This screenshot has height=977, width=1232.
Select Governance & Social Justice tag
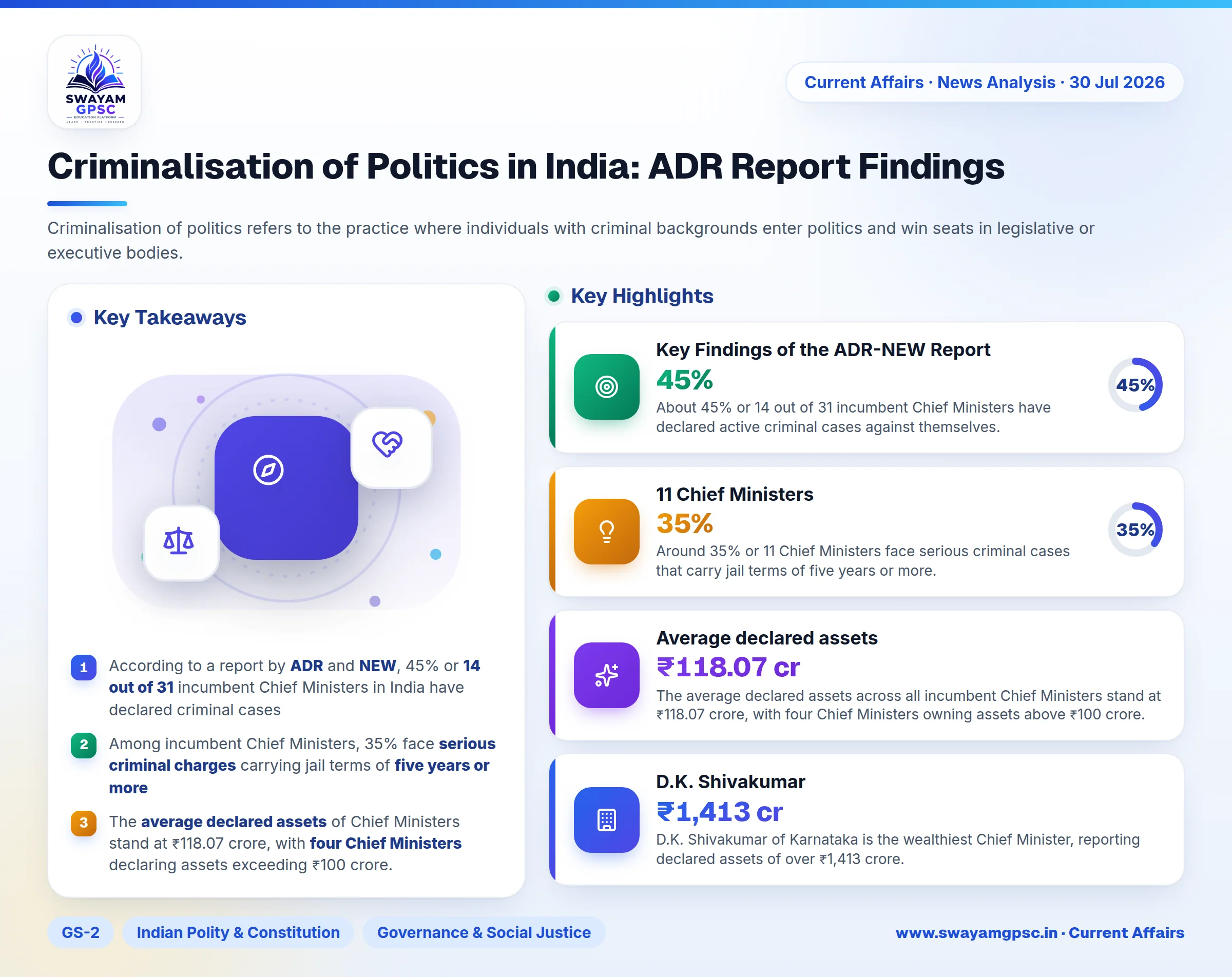click(x=484, y=932)
